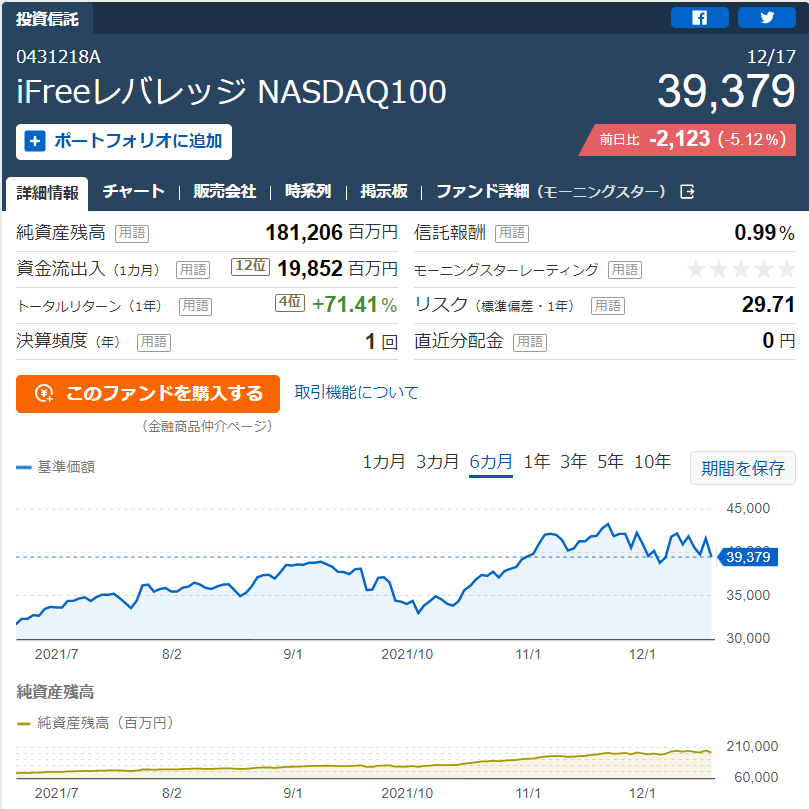Click the 12位 ranking badge
The width and height of the screenshot is (809, 809).
coord(250,266)
